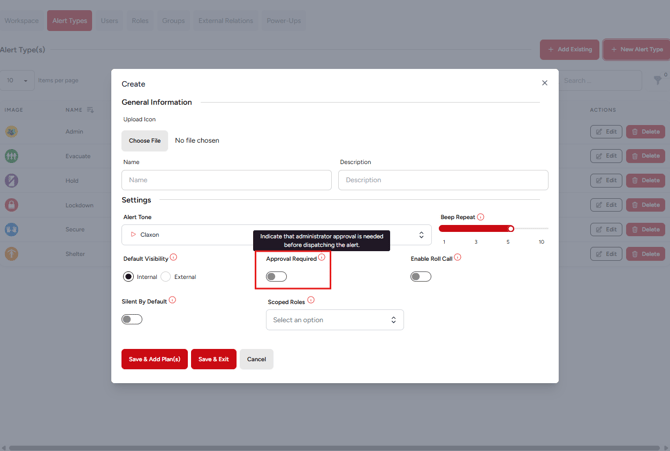The height and width of the screenshot is (451, 670).
Task: Close the Create dialog with X
Action: 545,83
